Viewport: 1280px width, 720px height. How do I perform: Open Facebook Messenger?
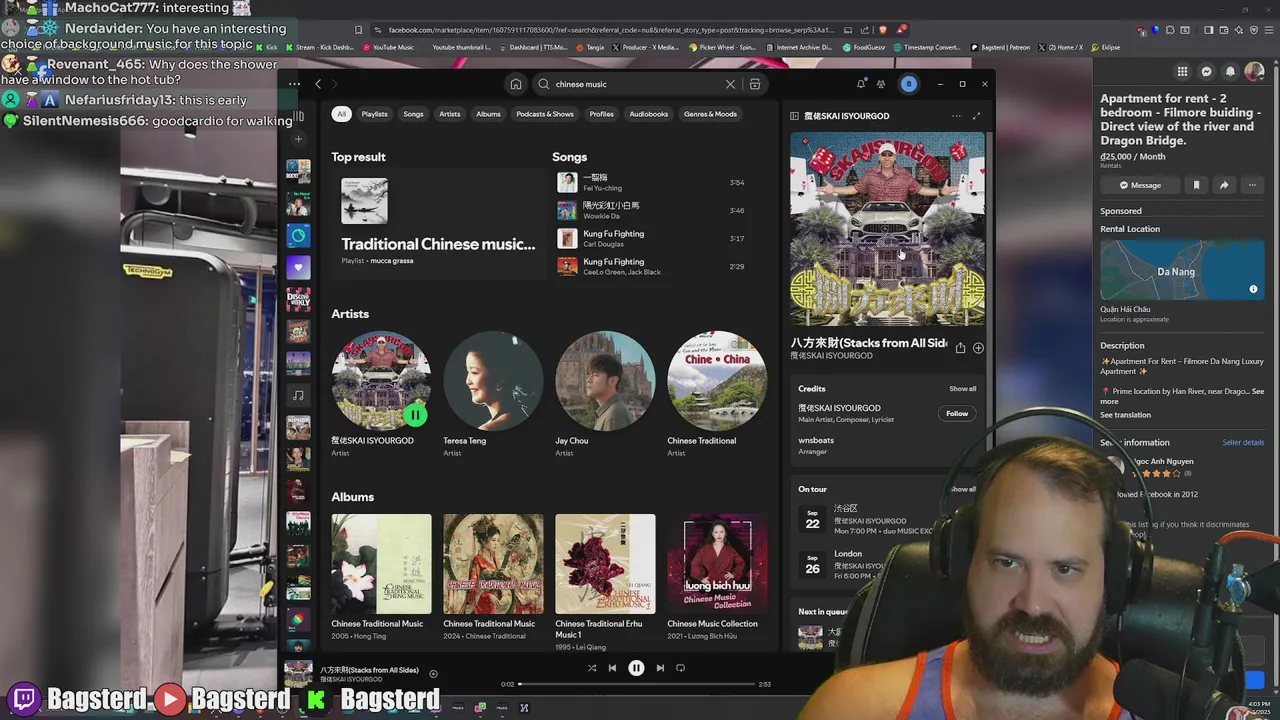pos(1206,71)
